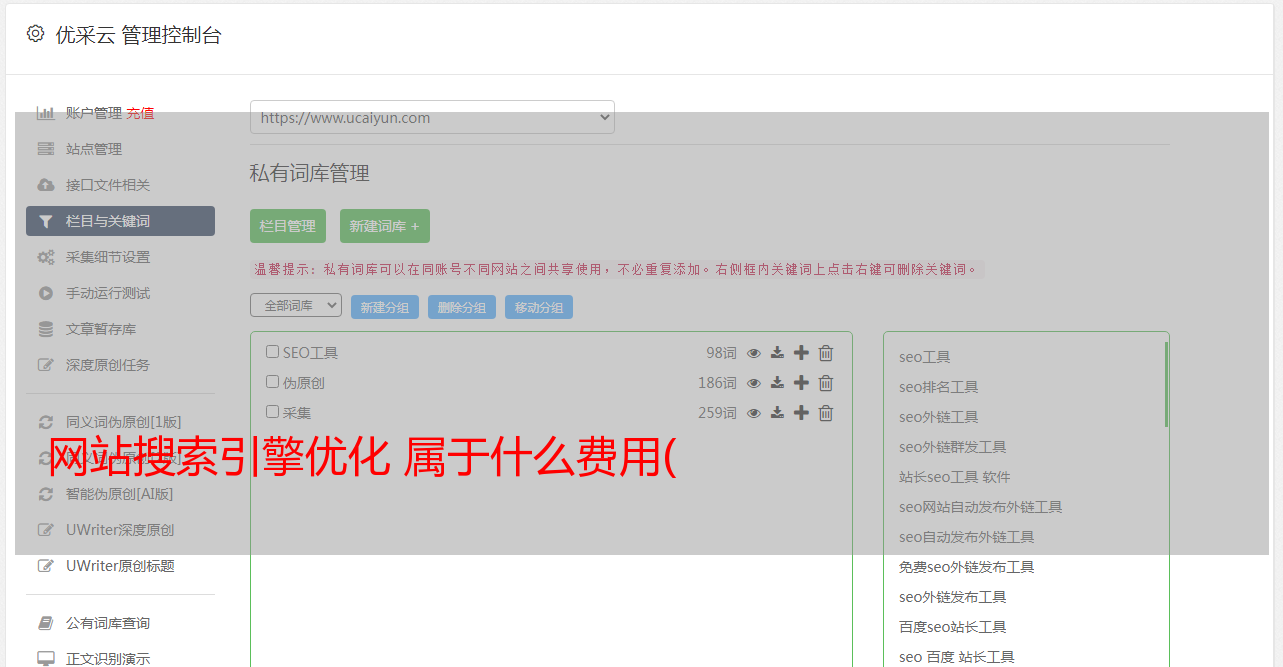Check the SEO工具 checkbox
This screenshot has height=667, width=1283.
272,352
